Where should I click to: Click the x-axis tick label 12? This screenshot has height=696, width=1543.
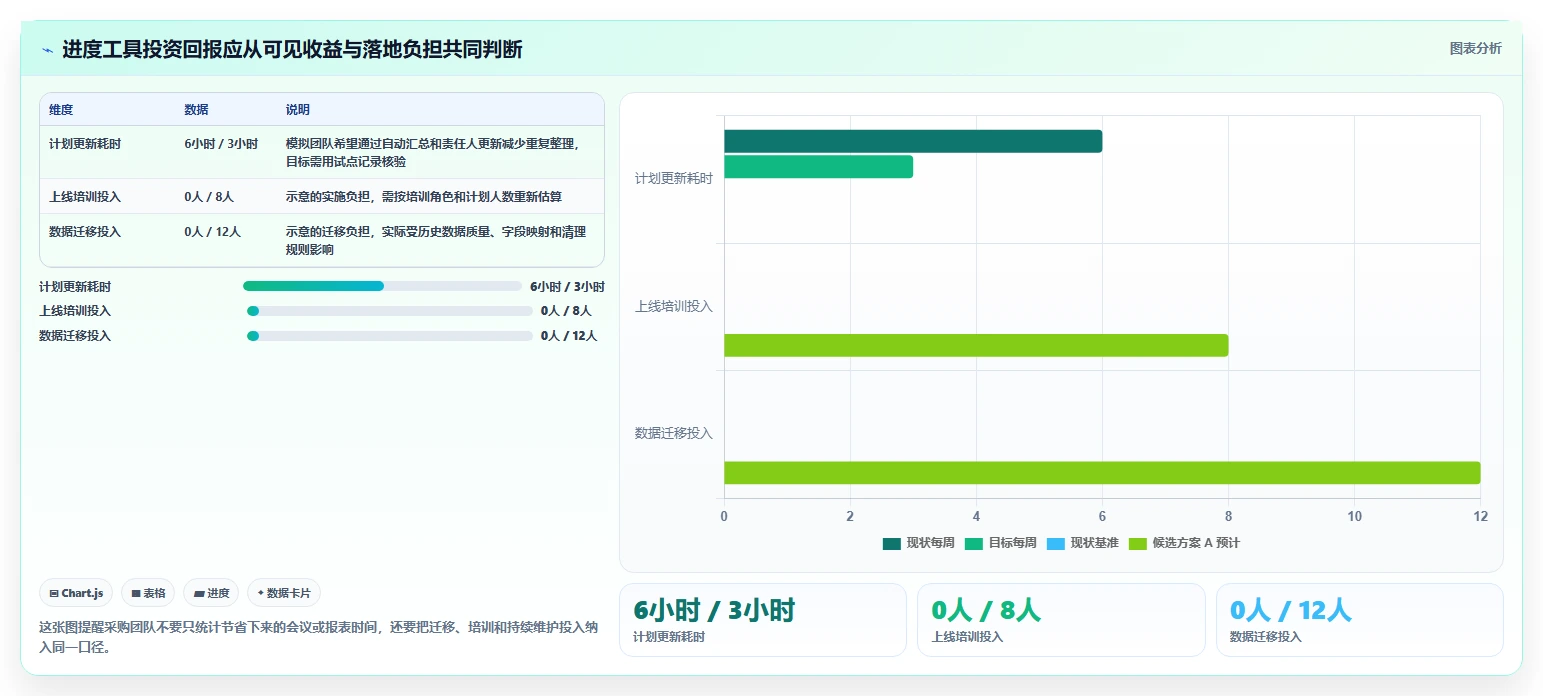1480,516
